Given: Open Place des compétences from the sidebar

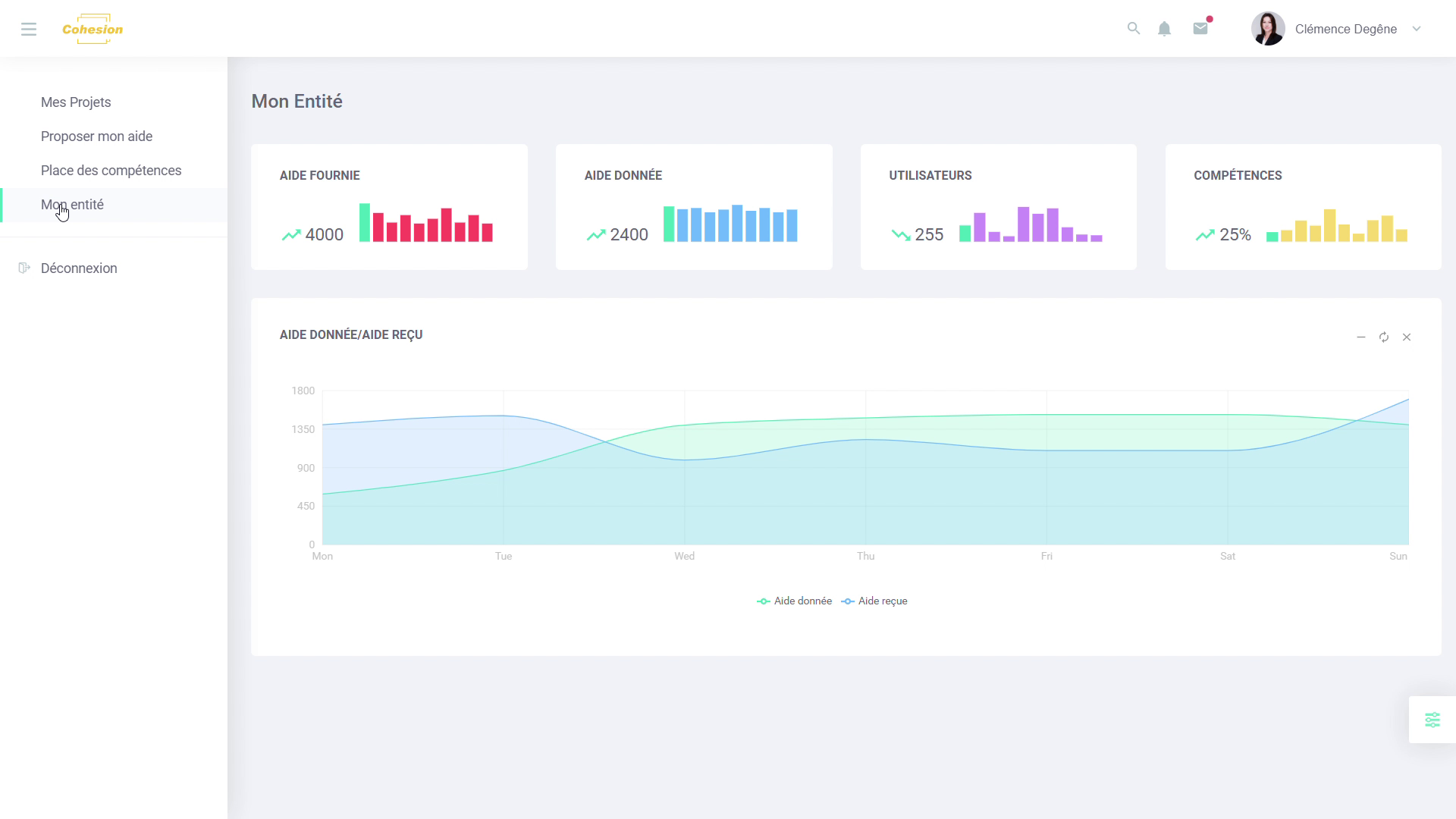Looking at the screenshot, I should (111, 170).
